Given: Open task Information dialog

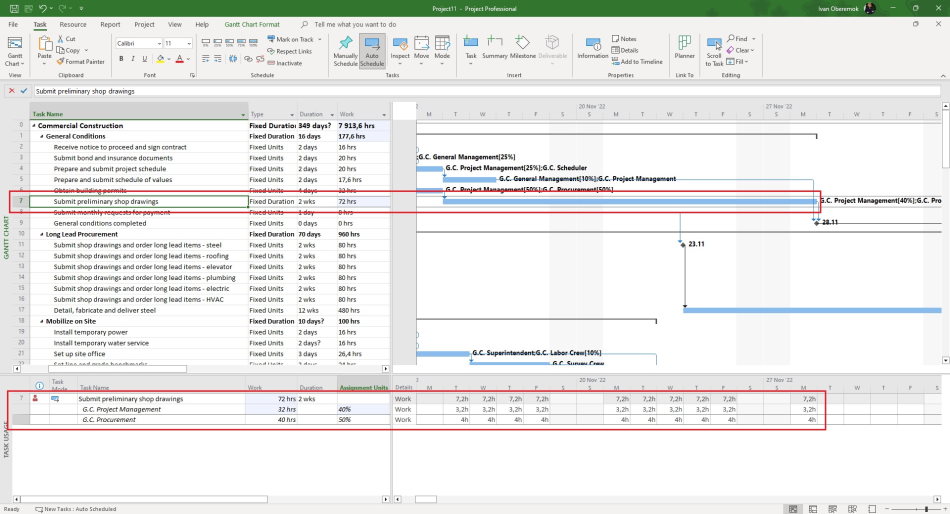Looking at the screenshot, I should 593,48.
